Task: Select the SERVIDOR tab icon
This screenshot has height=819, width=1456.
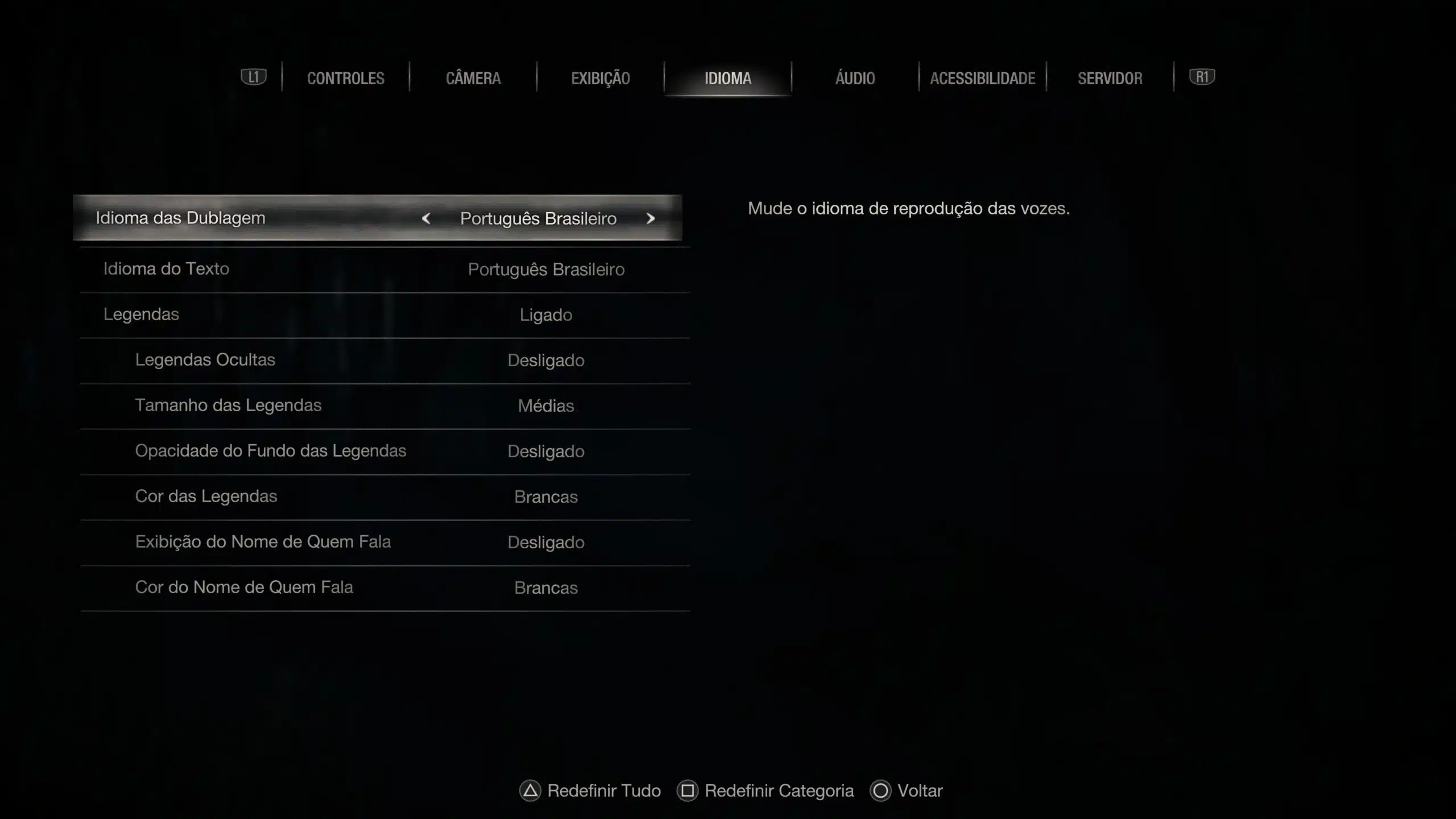Action: (x=1110, y=78)
